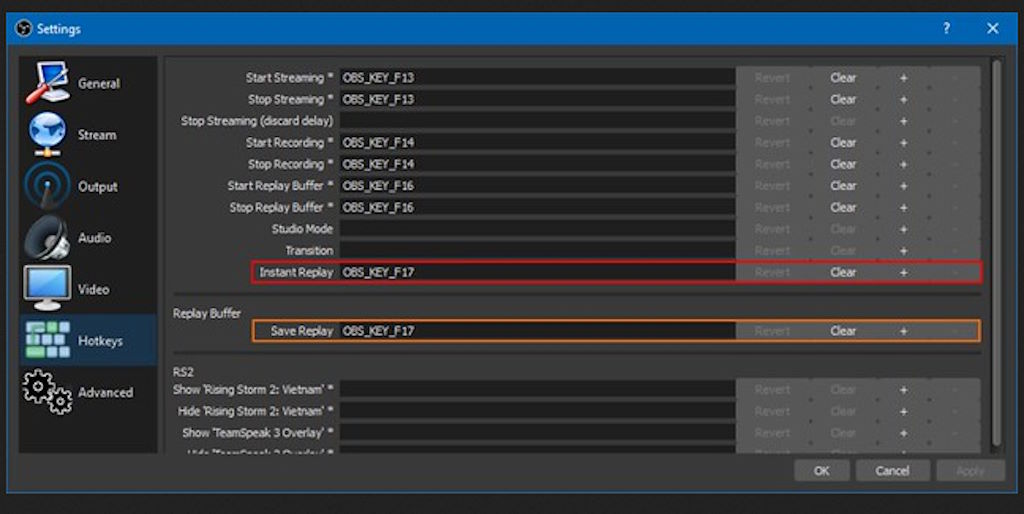Open the Advanced gears icon
1024x514 pixels.
pos(47,392)
